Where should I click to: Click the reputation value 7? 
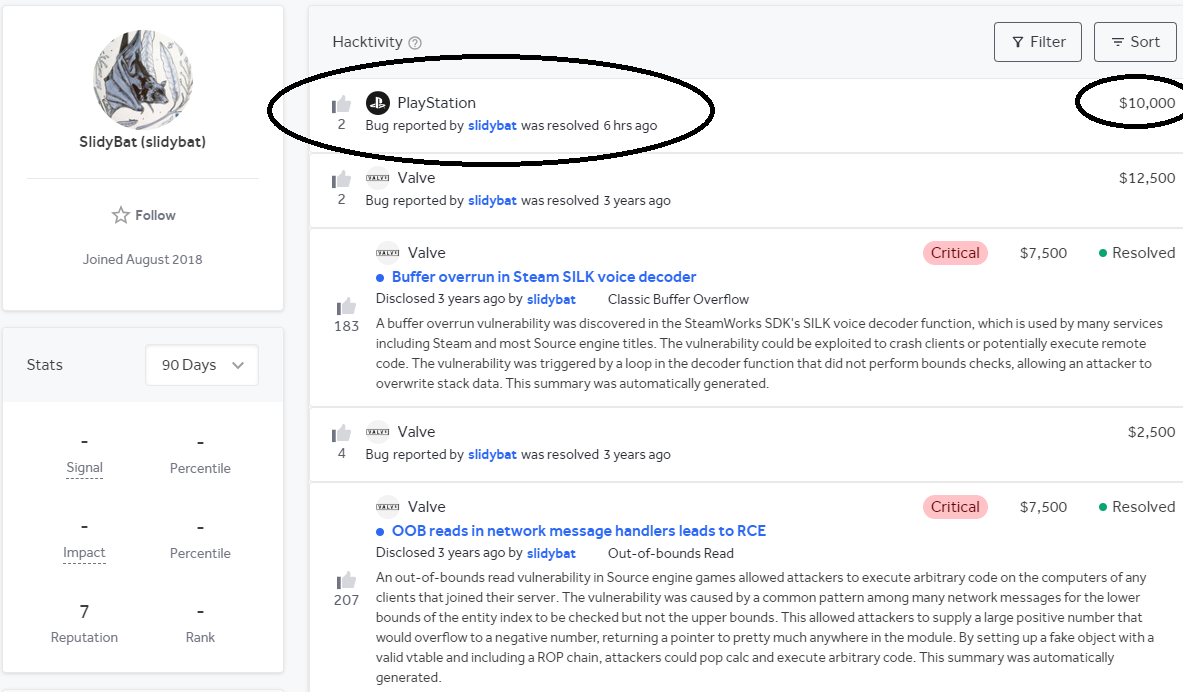84,611
